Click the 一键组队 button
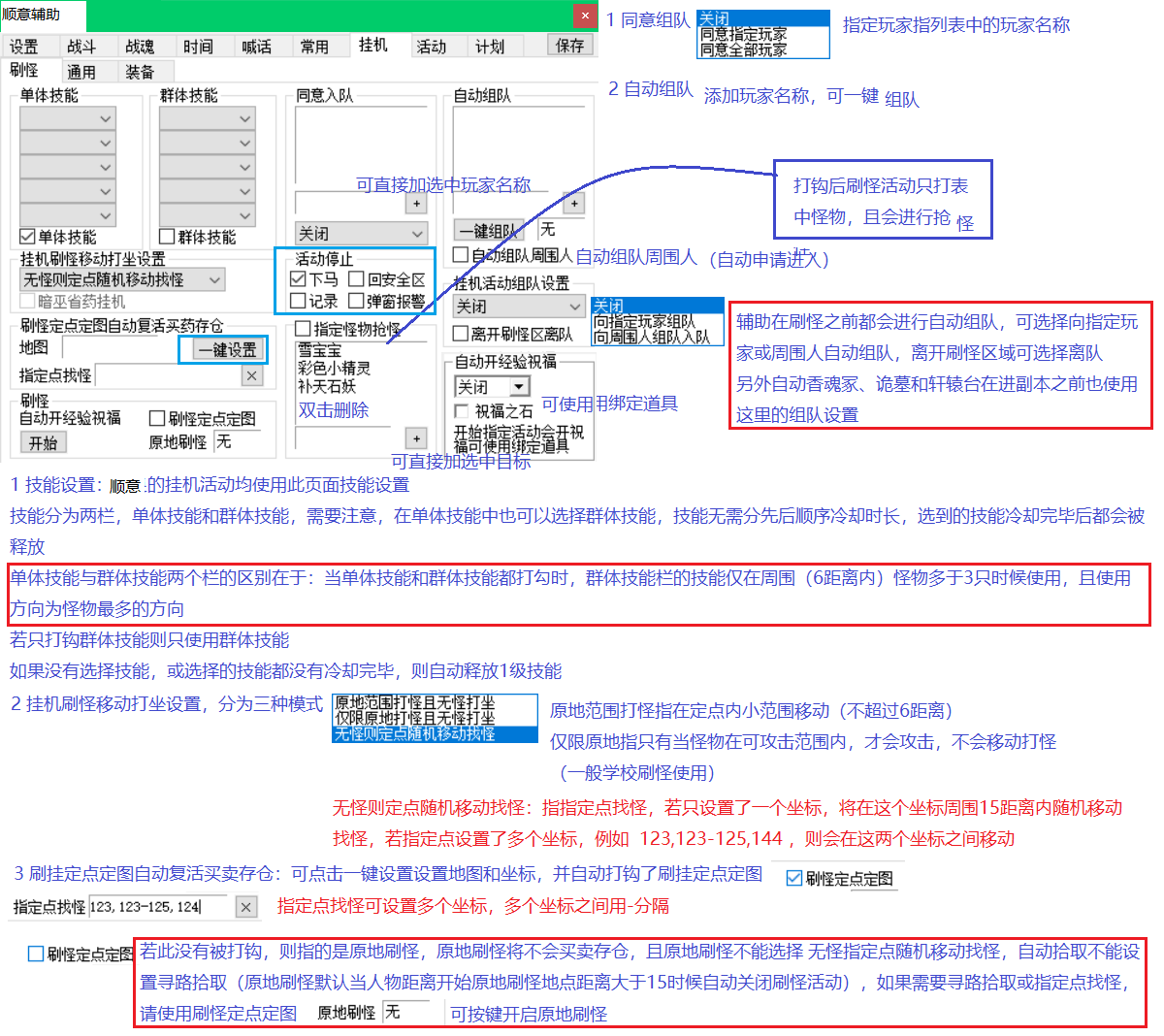The width and height of the screenshot is (1164, 1036). tap(490, 230)
